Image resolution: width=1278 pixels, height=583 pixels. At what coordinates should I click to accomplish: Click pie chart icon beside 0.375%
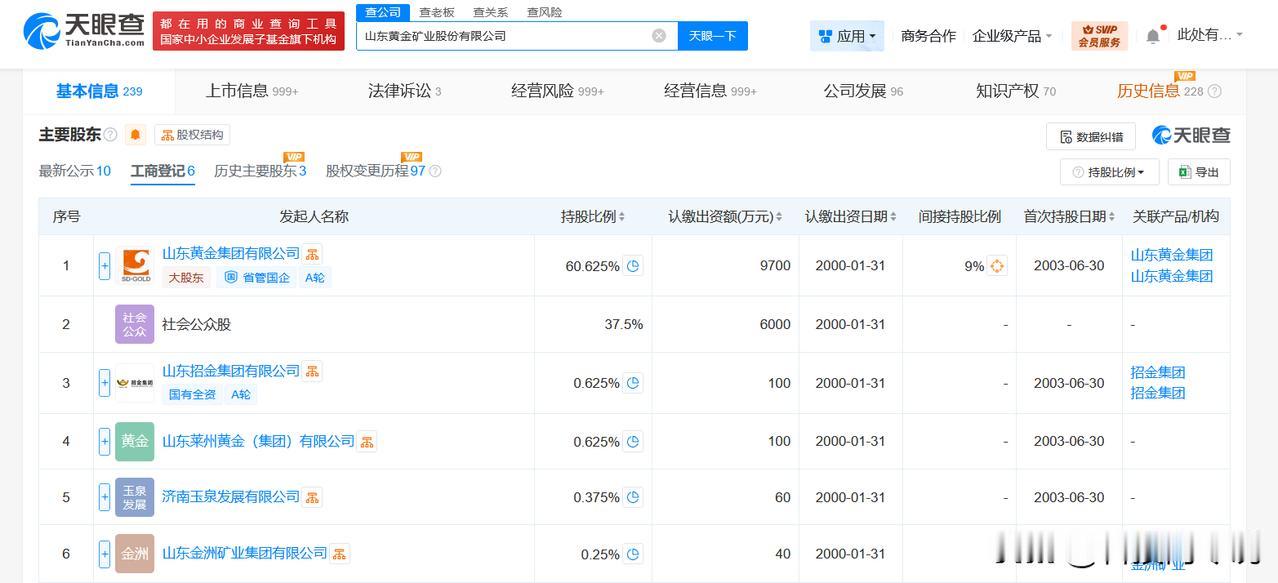633,497
